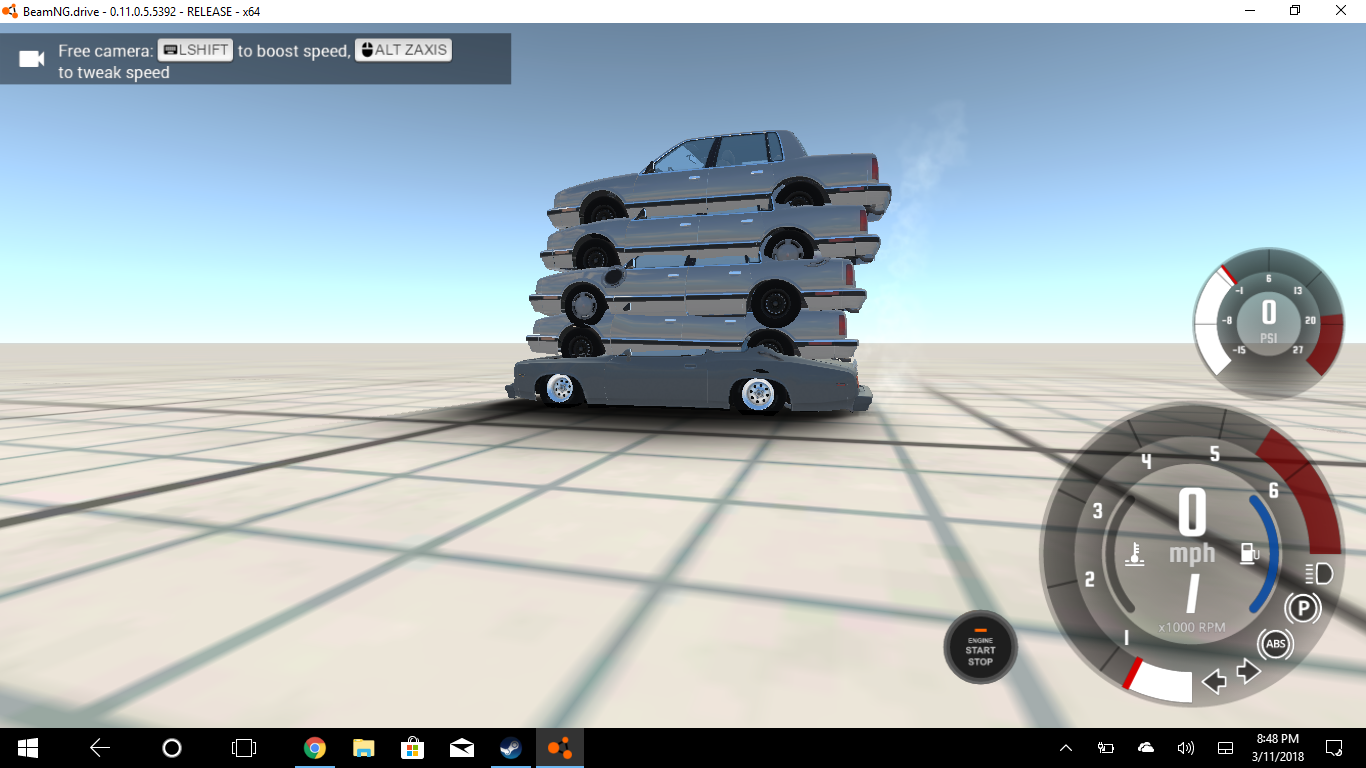Open the Action Center notifications
The width and height of the screenshot is (1366, 768).
click(1334, 748)
